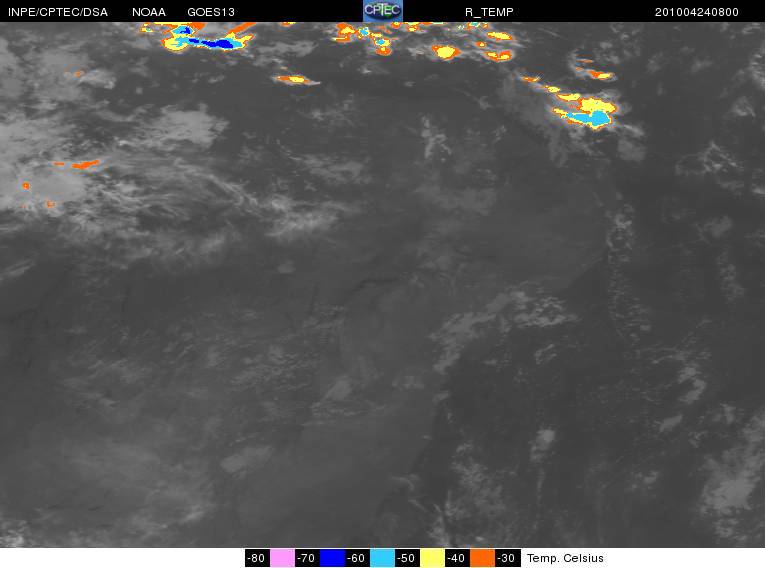Image resolution: width=765 pixels, height=568 pixels.
Task: Click the -40 legend value
Action: pyautogui.click(x=457, y=558)
